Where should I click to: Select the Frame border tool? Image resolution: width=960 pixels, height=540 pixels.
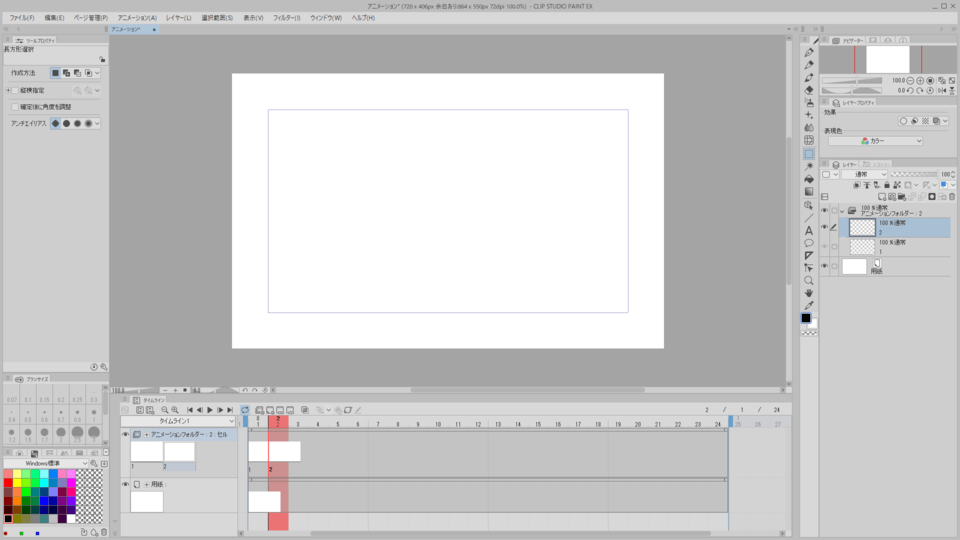(x=809, y=255)
